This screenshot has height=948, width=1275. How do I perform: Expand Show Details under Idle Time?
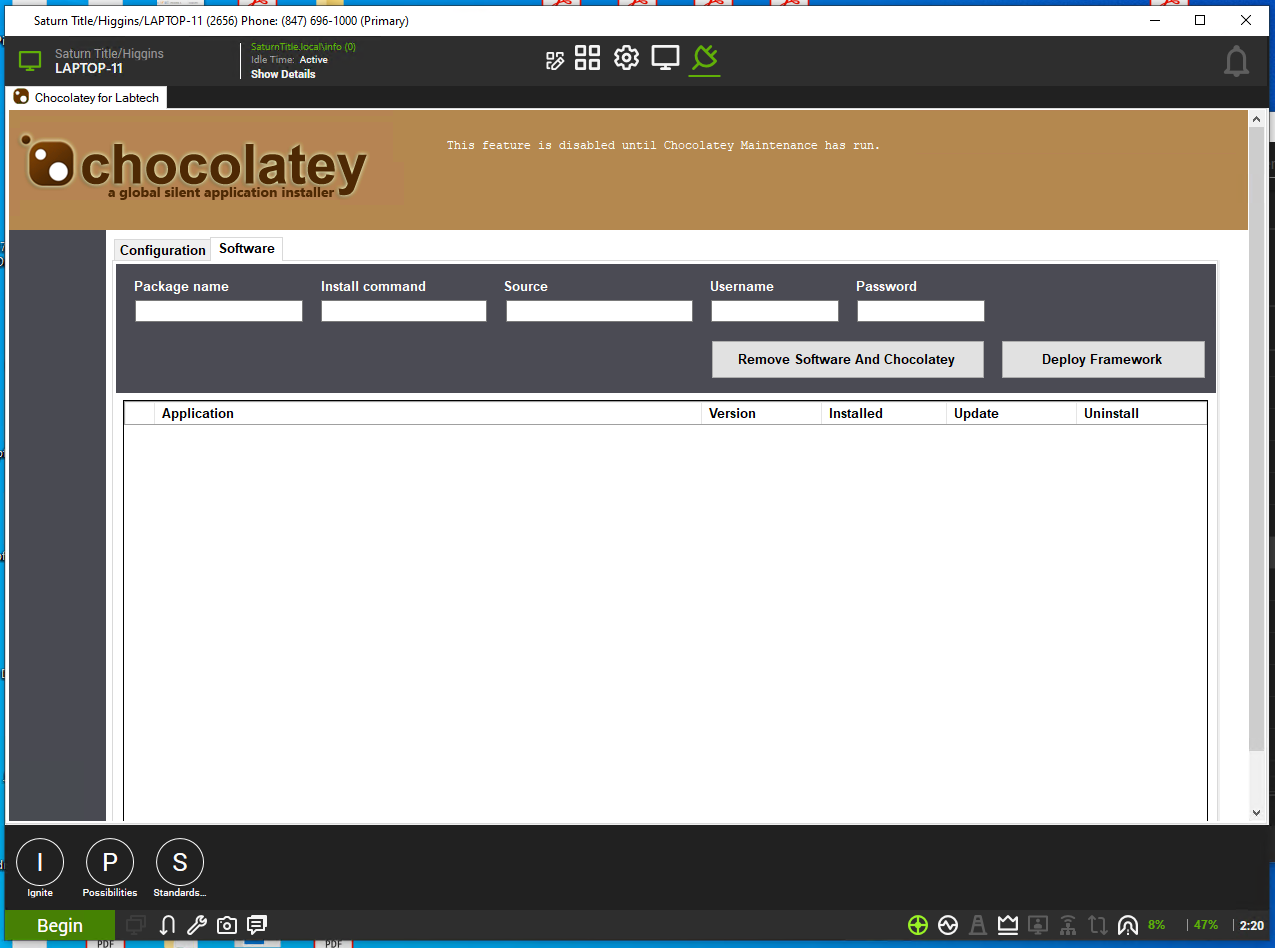[x=283, y=74]
